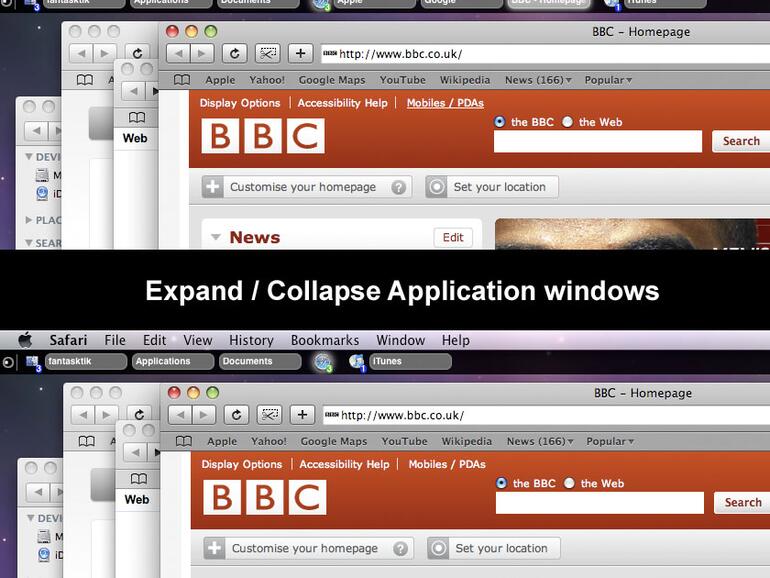Open Yahoo! bookmark in upper Safari bookmarks bar
Image resolution: width=770 pixels, height=578 pixels.
[x=267, y=80]
